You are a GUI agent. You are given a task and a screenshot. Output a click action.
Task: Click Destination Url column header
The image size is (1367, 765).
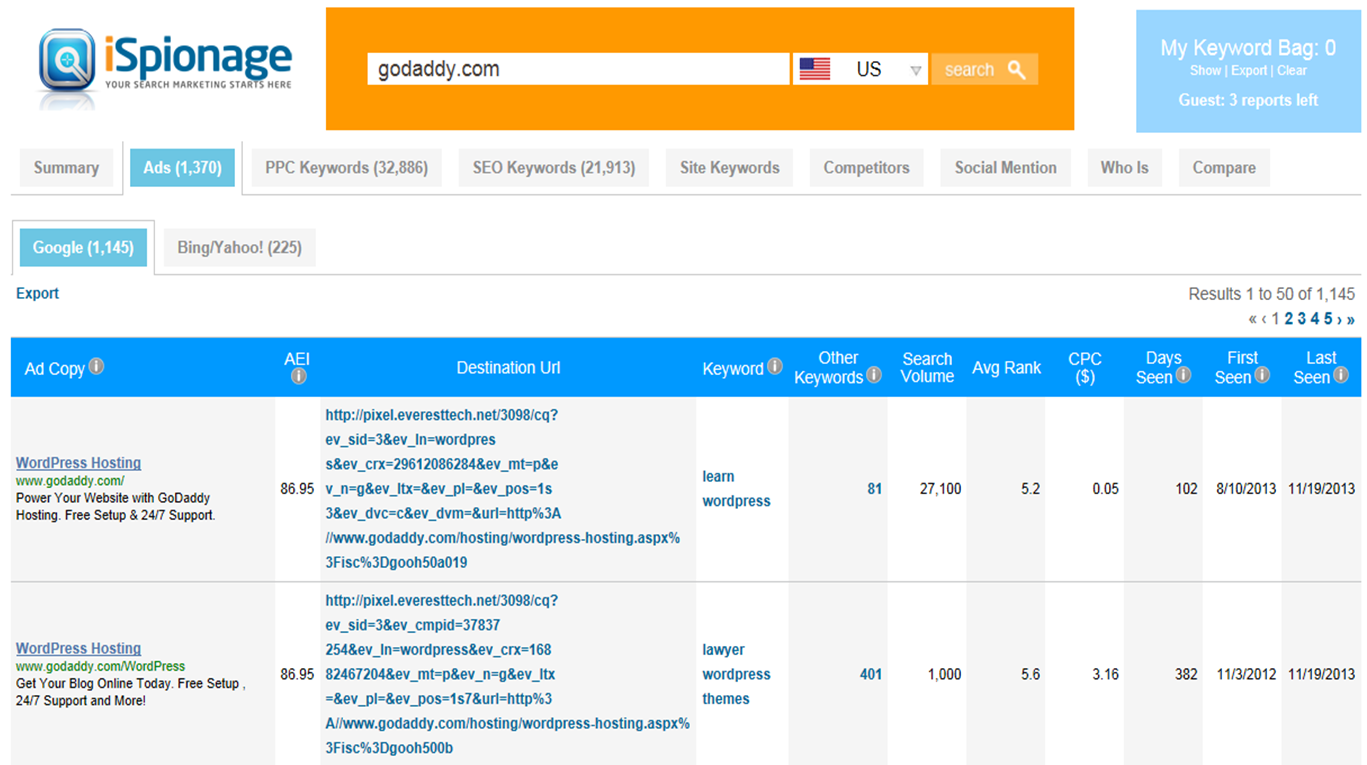[x=508, y=367]
